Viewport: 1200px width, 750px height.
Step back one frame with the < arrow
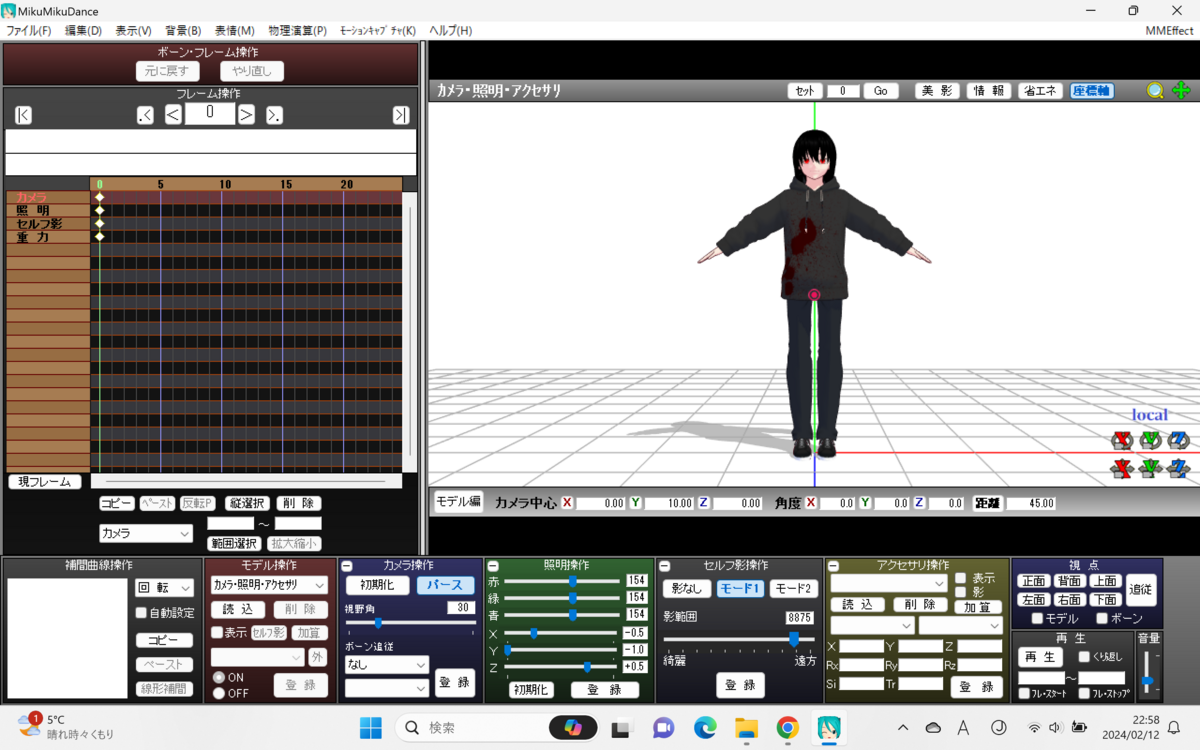[173, 114]
